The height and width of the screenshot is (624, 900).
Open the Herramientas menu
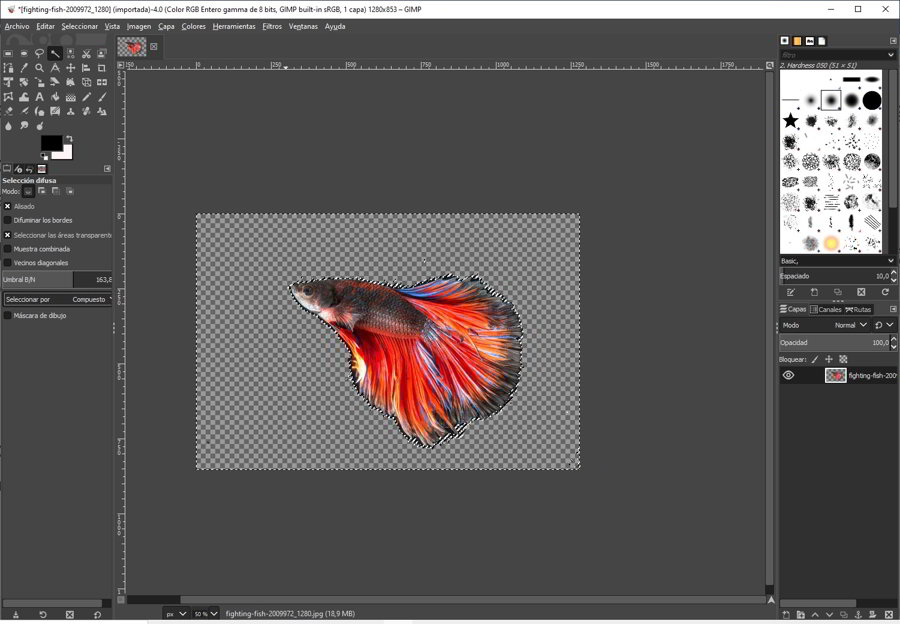tap(233, 26)
